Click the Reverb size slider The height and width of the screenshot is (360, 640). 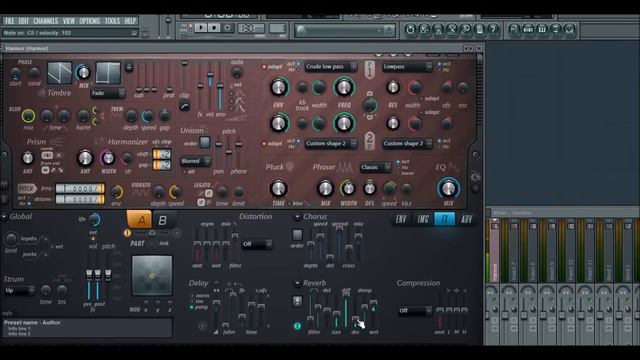pos(336,313)
